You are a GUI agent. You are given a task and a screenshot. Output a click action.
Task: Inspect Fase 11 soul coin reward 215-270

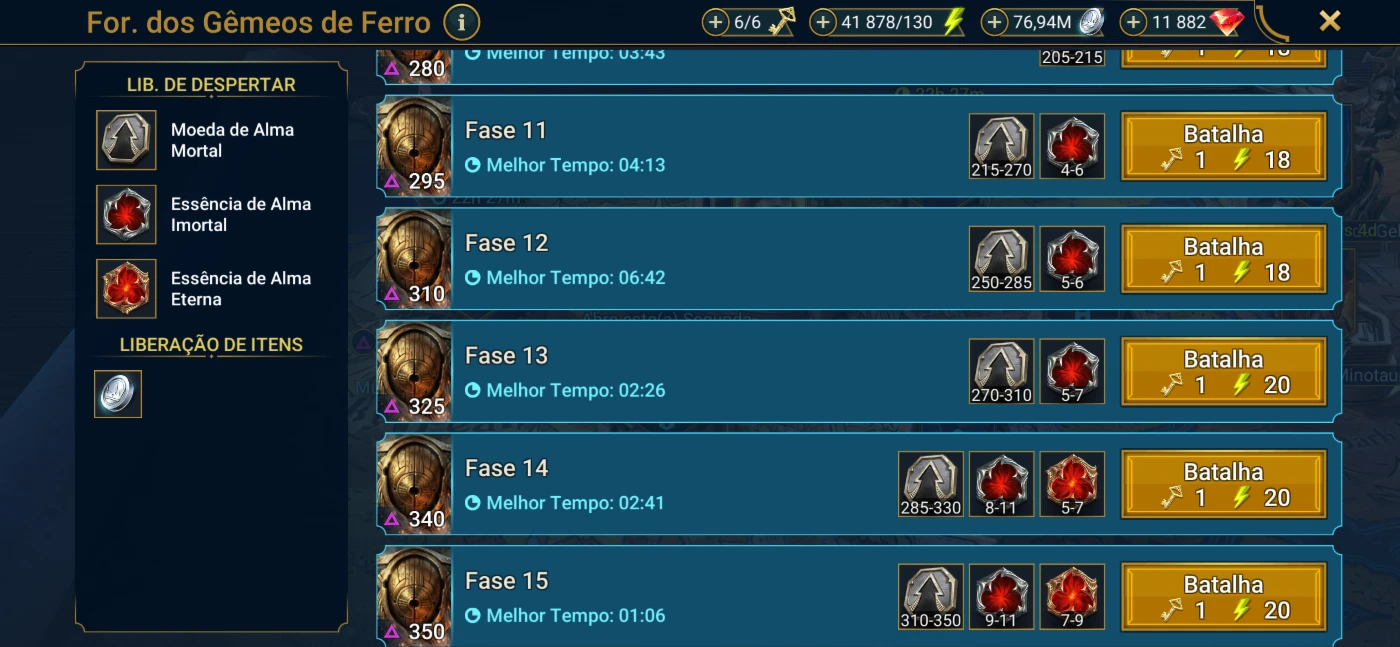point(1002,146)
